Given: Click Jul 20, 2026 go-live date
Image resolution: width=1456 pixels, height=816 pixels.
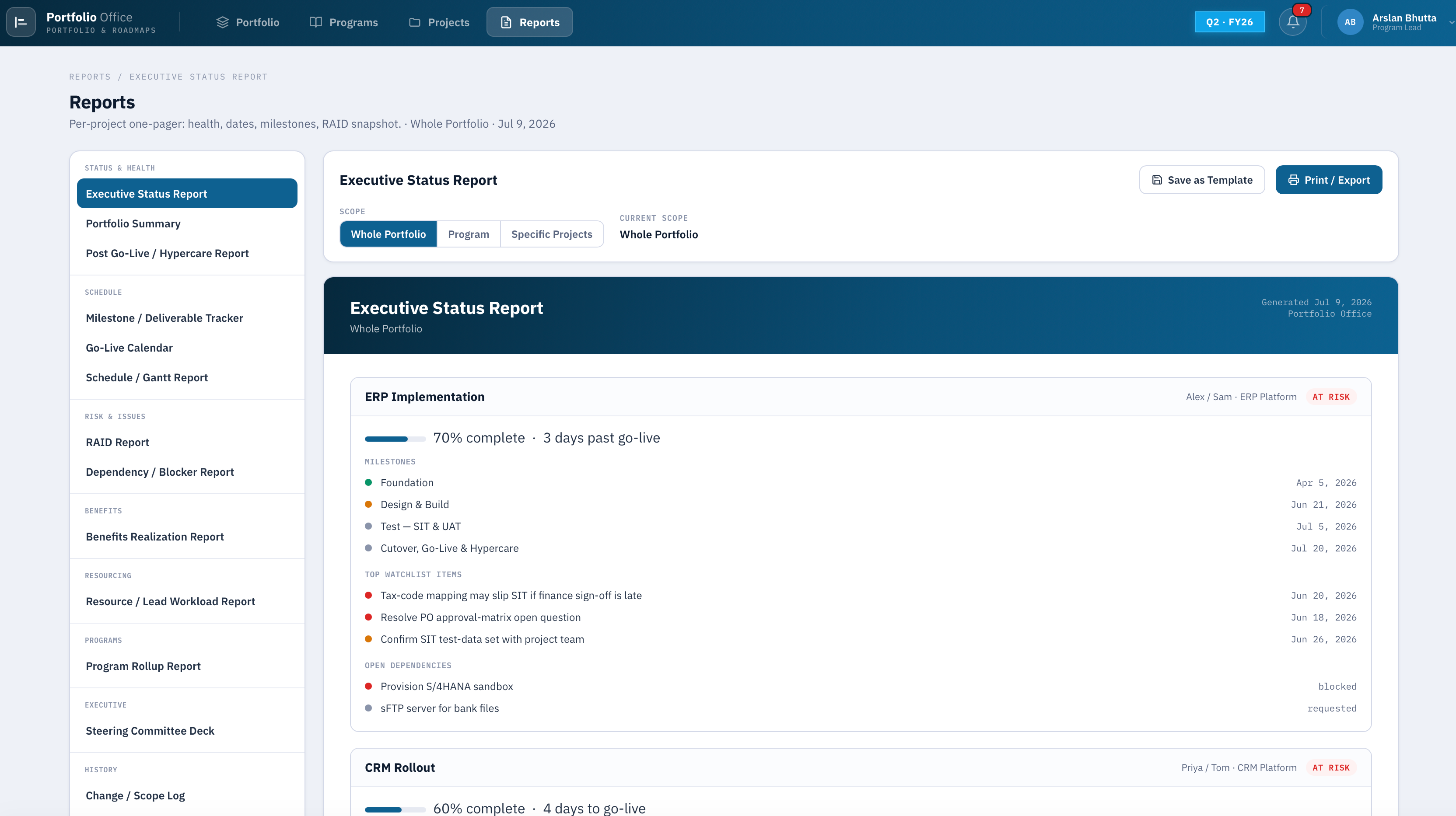Looking at the screenshot, I should coord(1324,548).
